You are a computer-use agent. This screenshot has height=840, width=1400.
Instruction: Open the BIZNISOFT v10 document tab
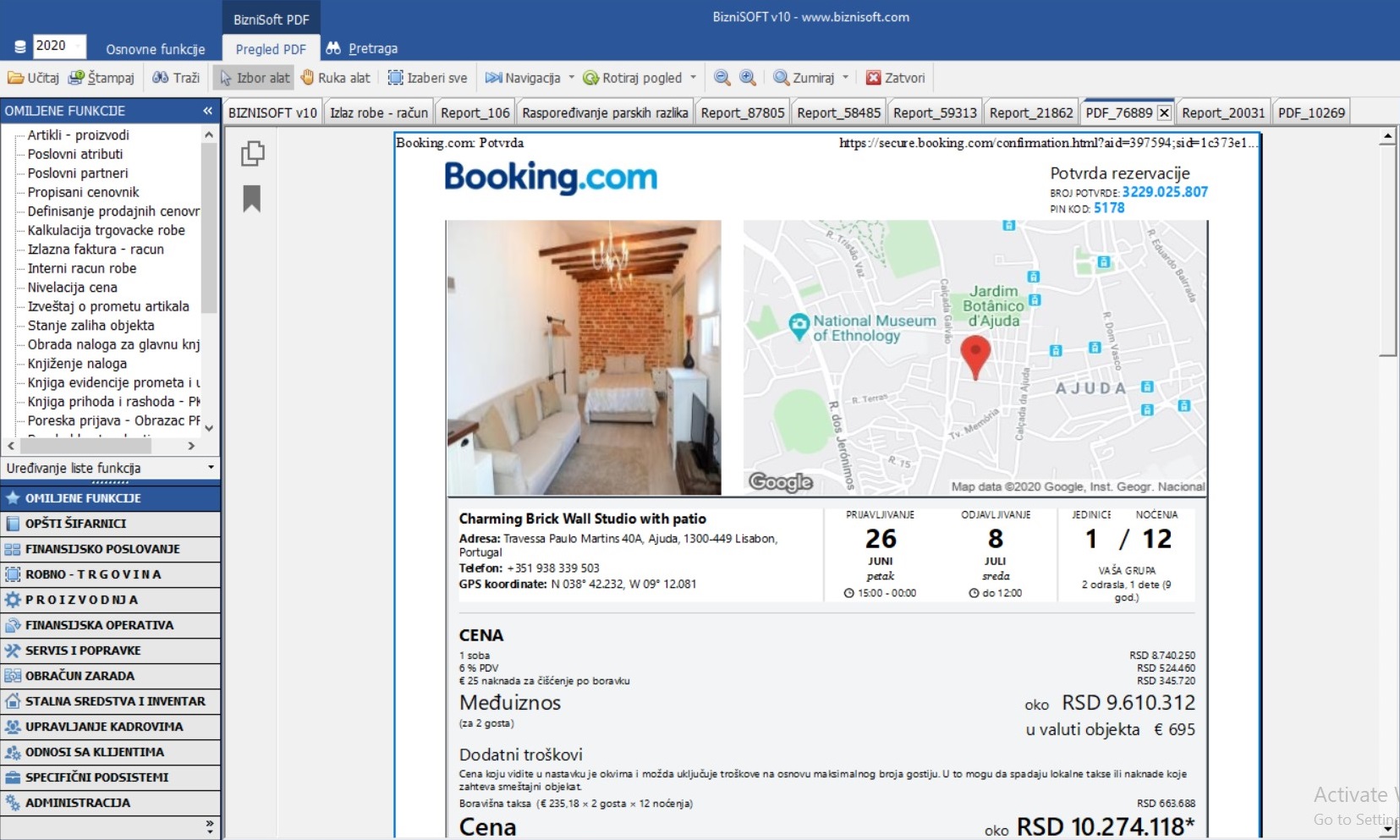coord(272,113)
